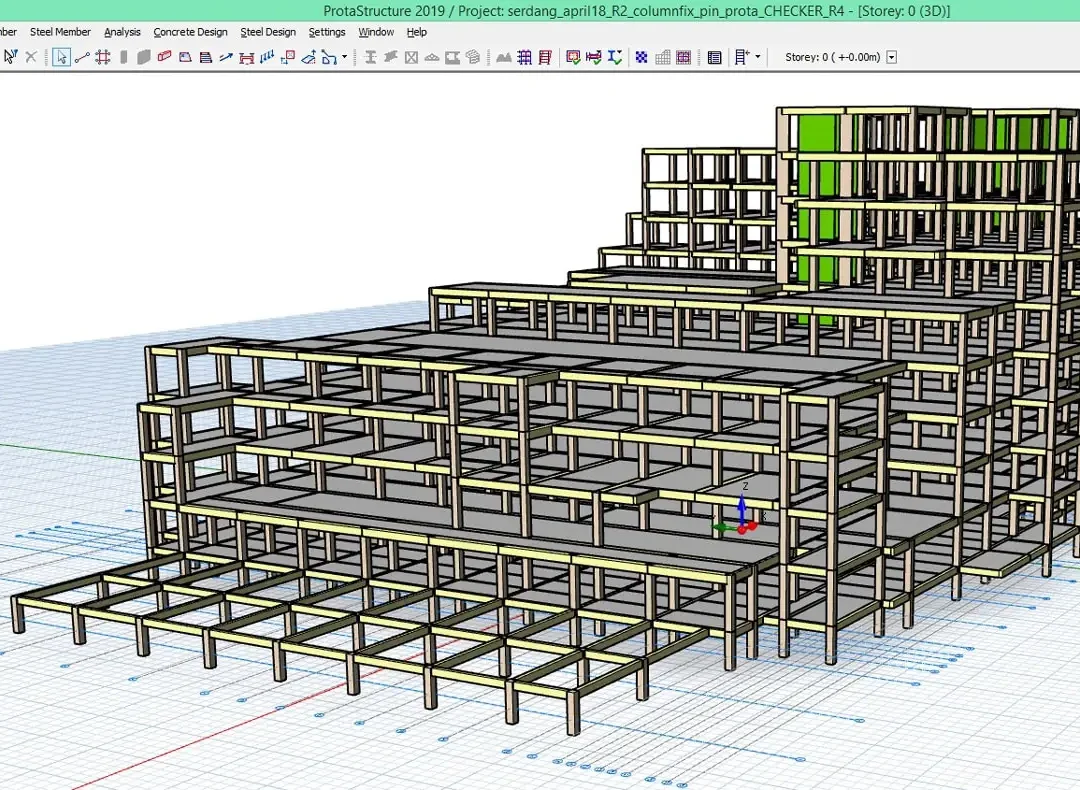Click the blue checkered mesh icon
Image resolution: width=1080 pixels, height=790 pixels.
[x=641, y=57]
